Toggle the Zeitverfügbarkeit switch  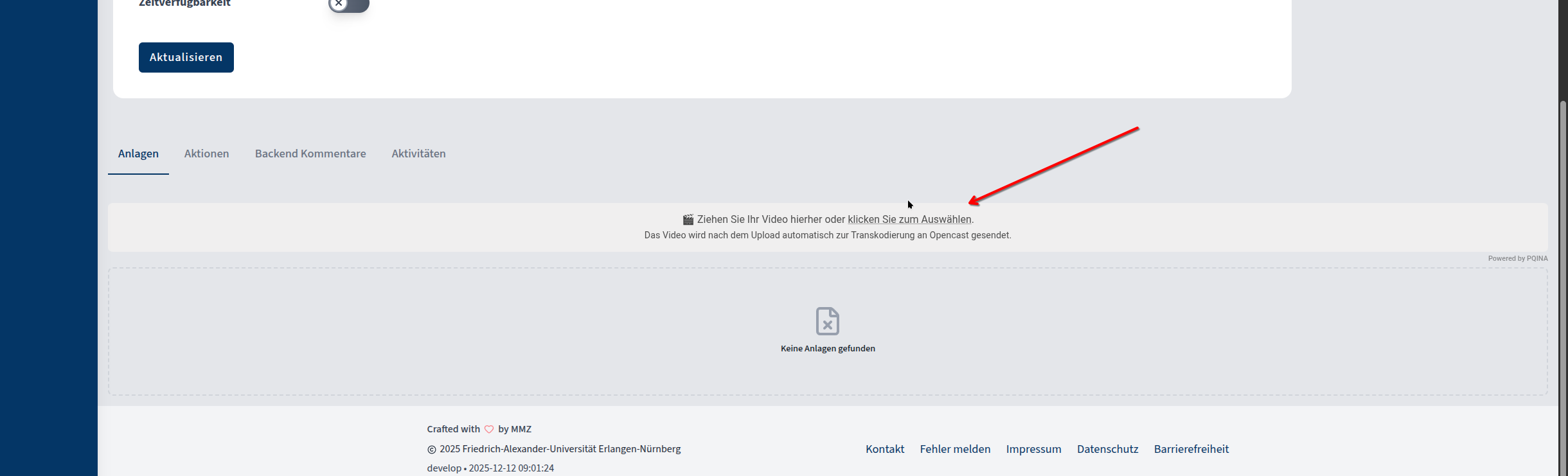pyautogui.click(x=348, y=5)
